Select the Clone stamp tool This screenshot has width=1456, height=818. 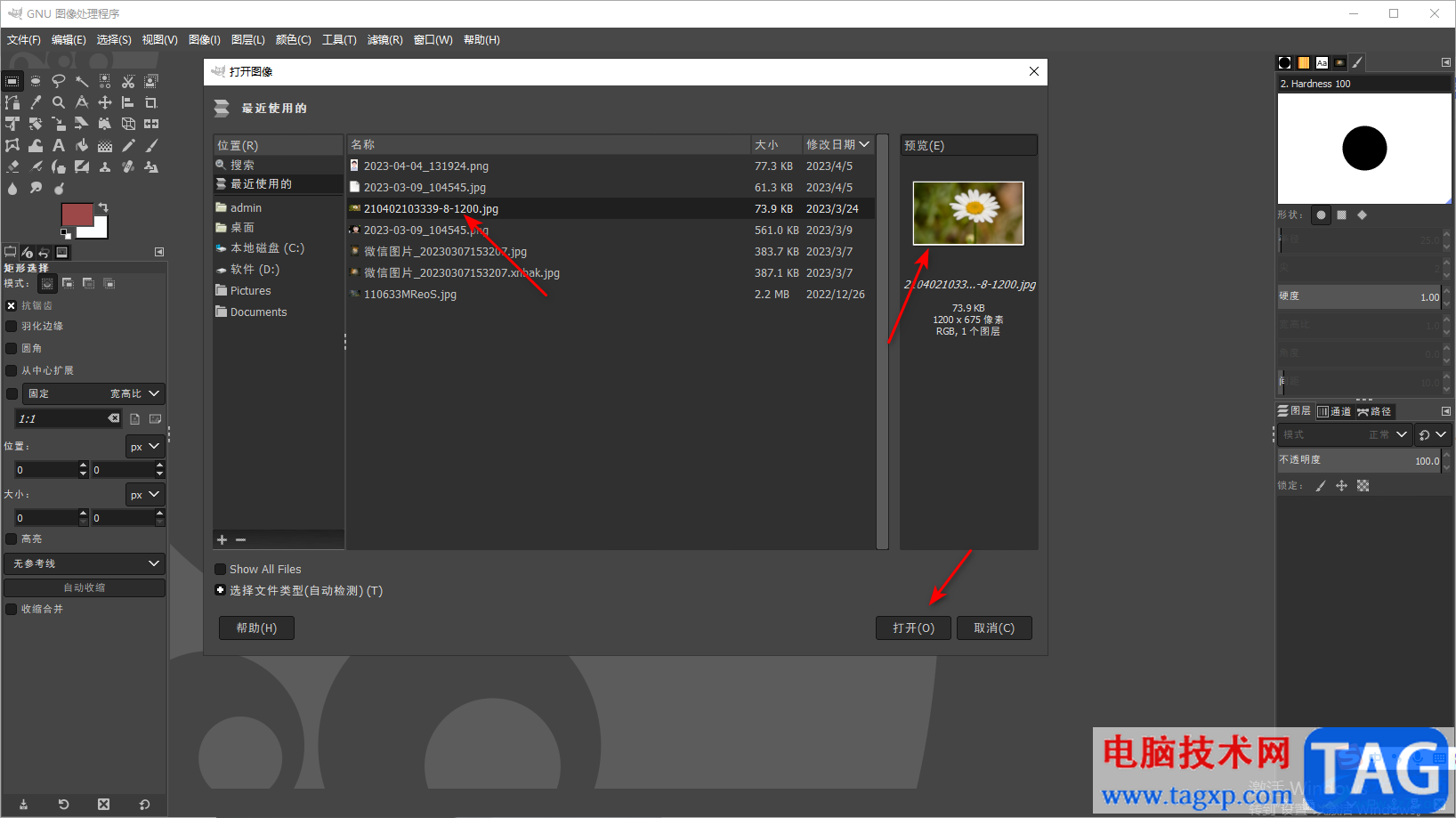point(105,166)
